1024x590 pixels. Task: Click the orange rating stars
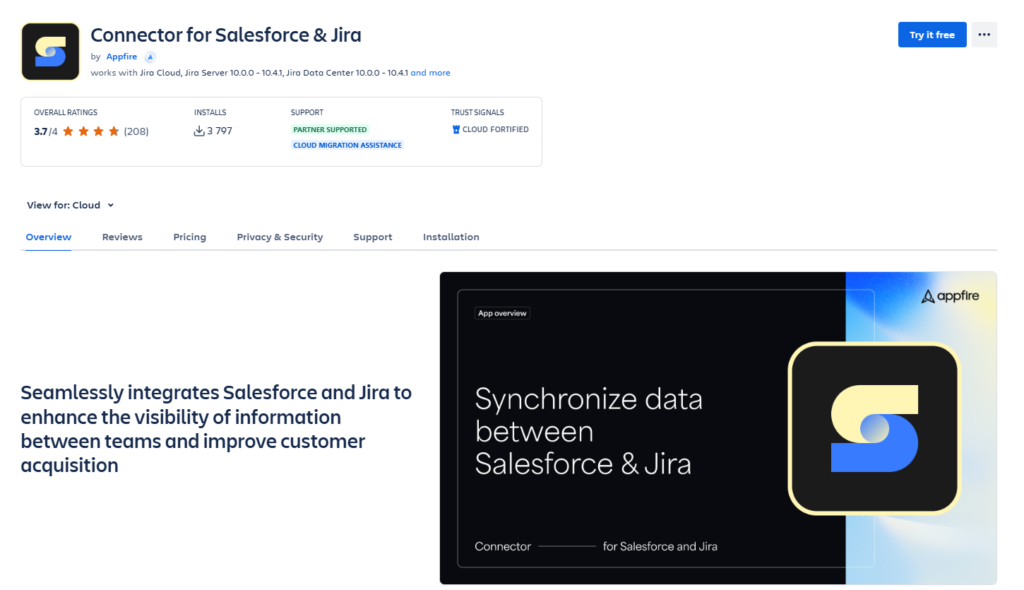coord(91,131)
